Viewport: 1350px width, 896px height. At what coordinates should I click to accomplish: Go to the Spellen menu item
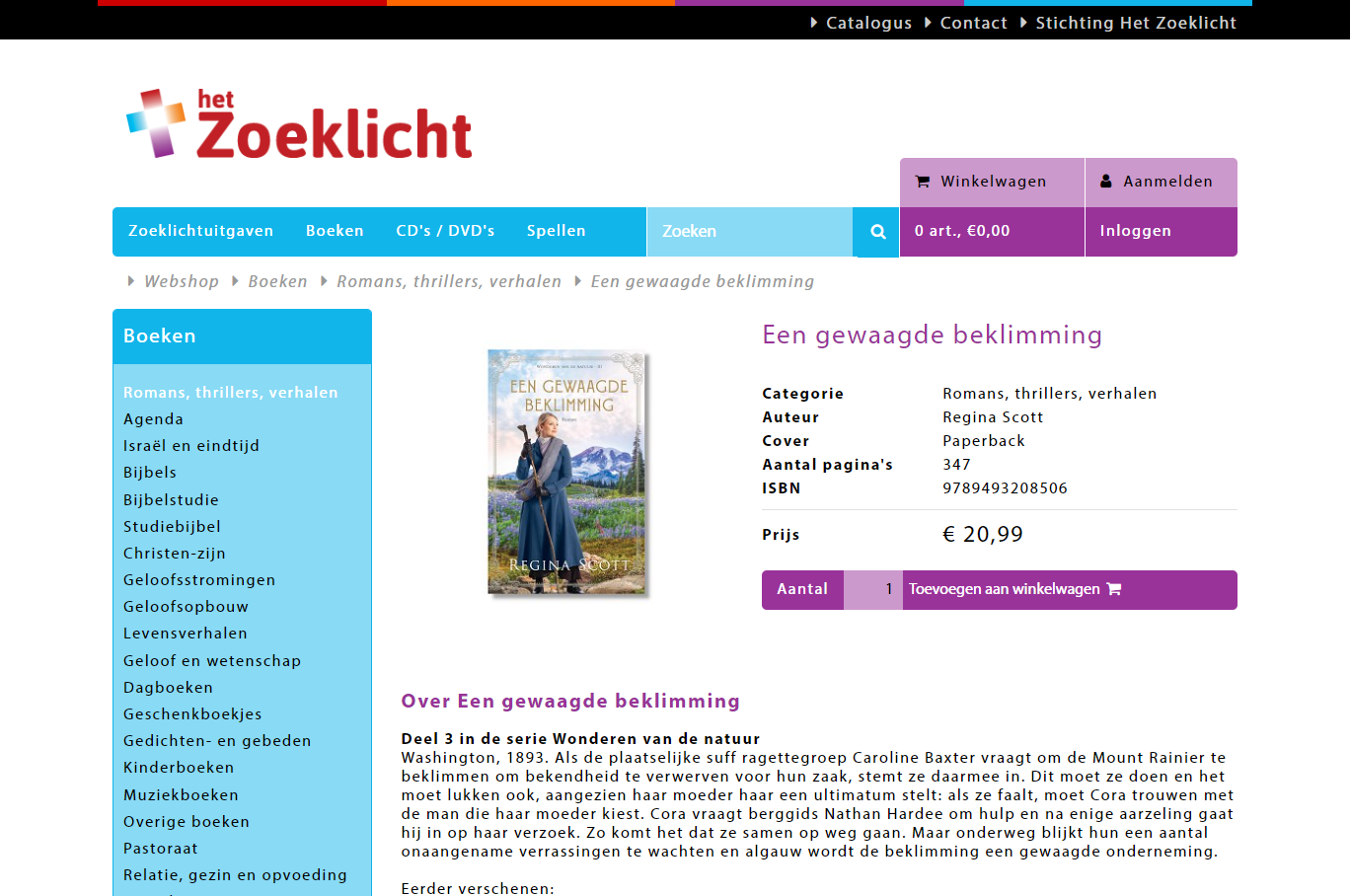pyautogui.click(x=556, y=231)
